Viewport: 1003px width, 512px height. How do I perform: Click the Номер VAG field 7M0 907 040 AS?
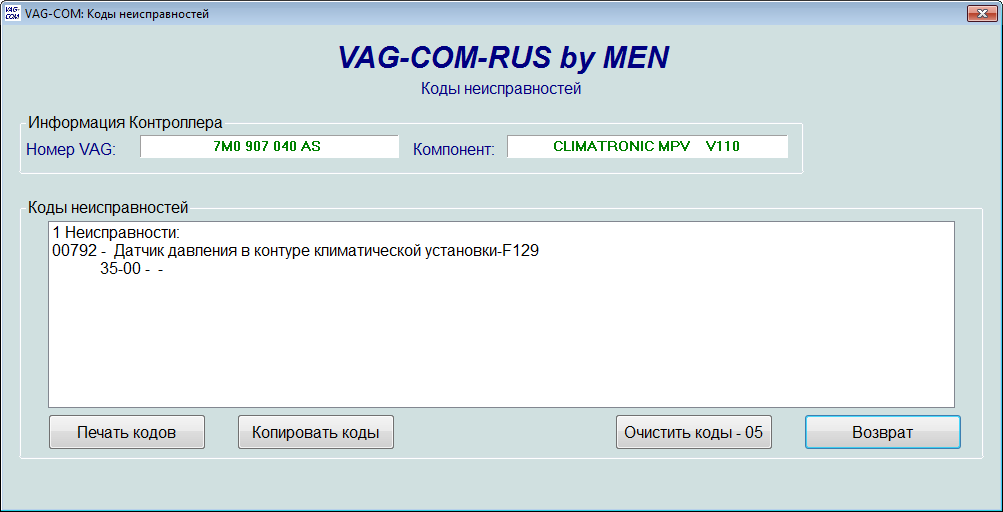point(268,146)
